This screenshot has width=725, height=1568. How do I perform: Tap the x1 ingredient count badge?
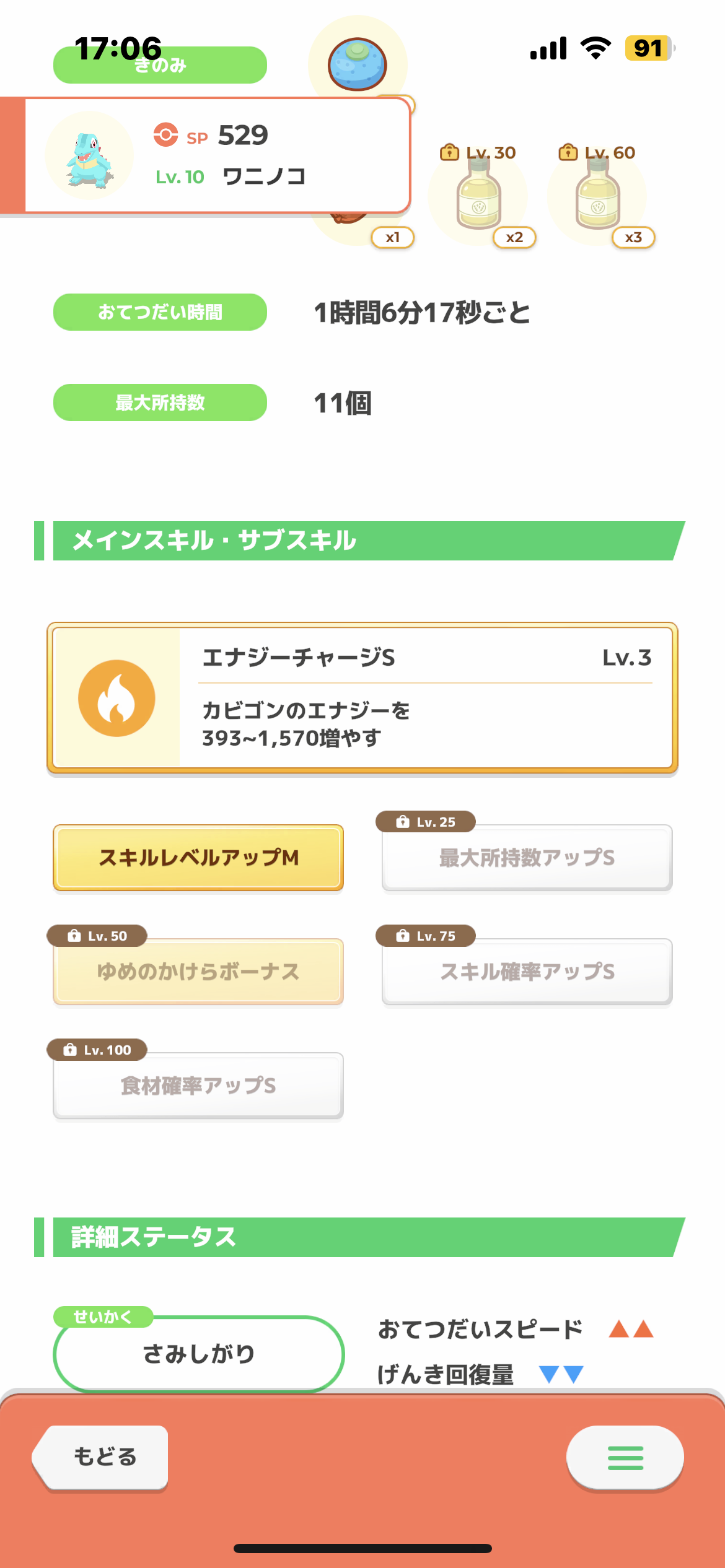point(393,237)
